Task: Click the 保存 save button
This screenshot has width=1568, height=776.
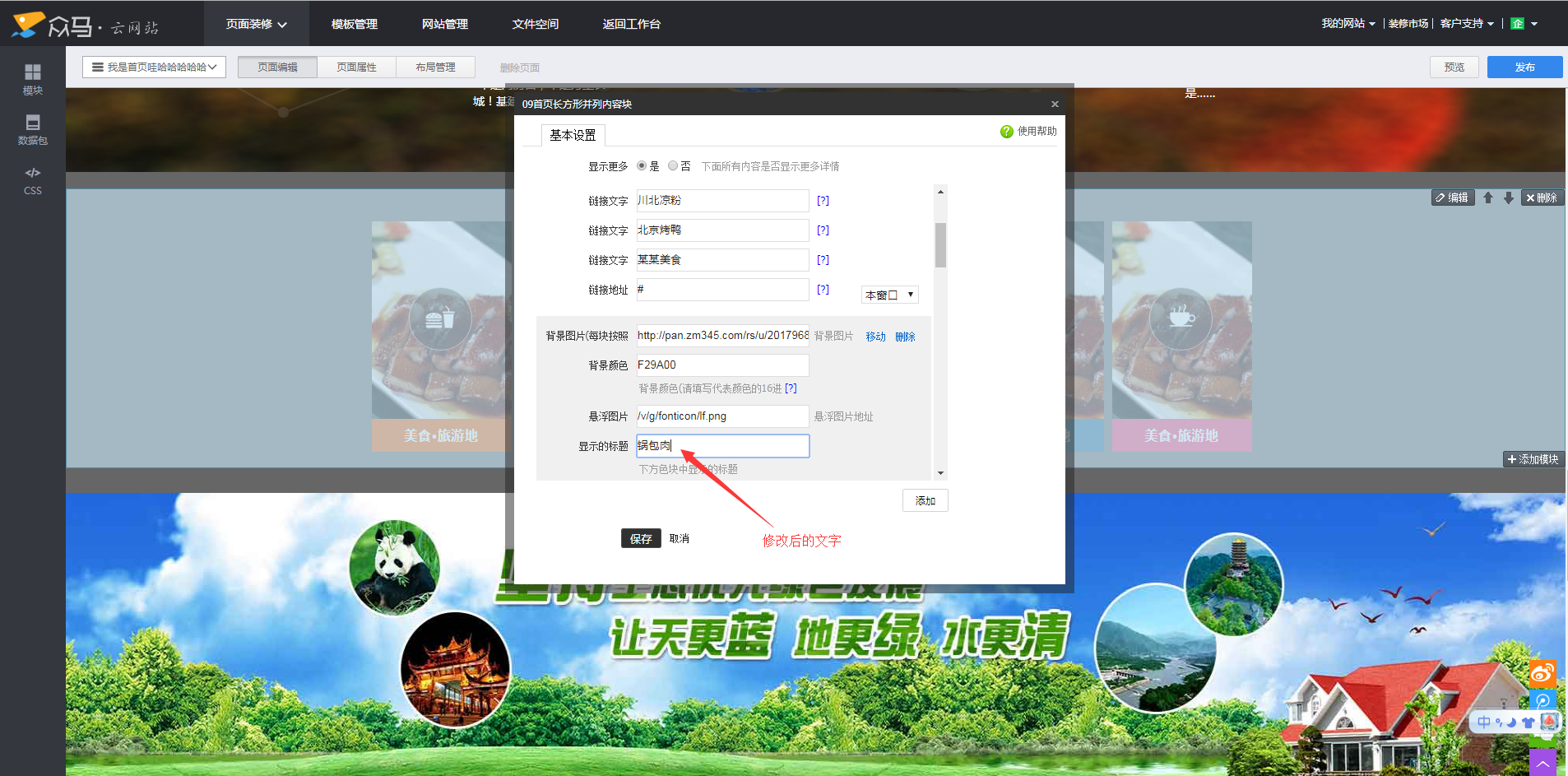Action: (641, 538)
